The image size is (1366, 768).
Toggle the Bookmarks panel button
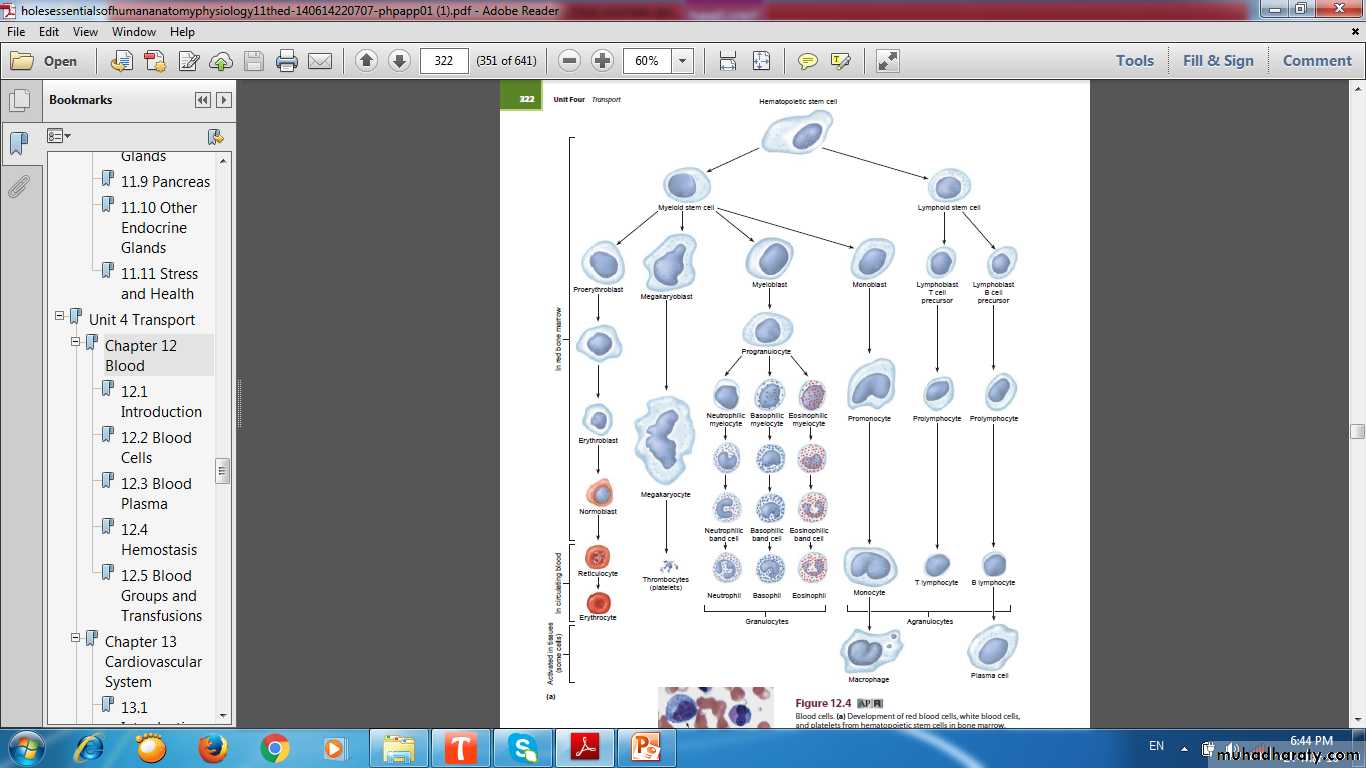18,143
